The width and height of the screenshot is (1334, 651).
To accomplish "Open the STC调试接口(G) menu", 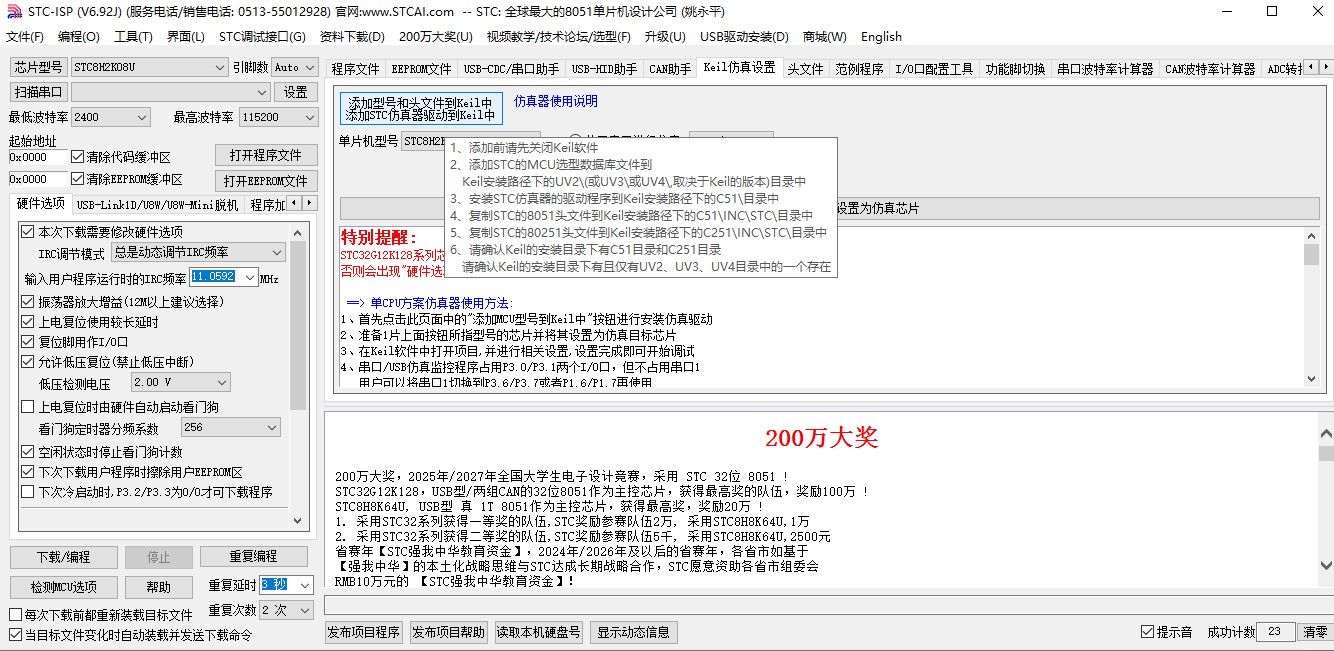I will [262, 37].
